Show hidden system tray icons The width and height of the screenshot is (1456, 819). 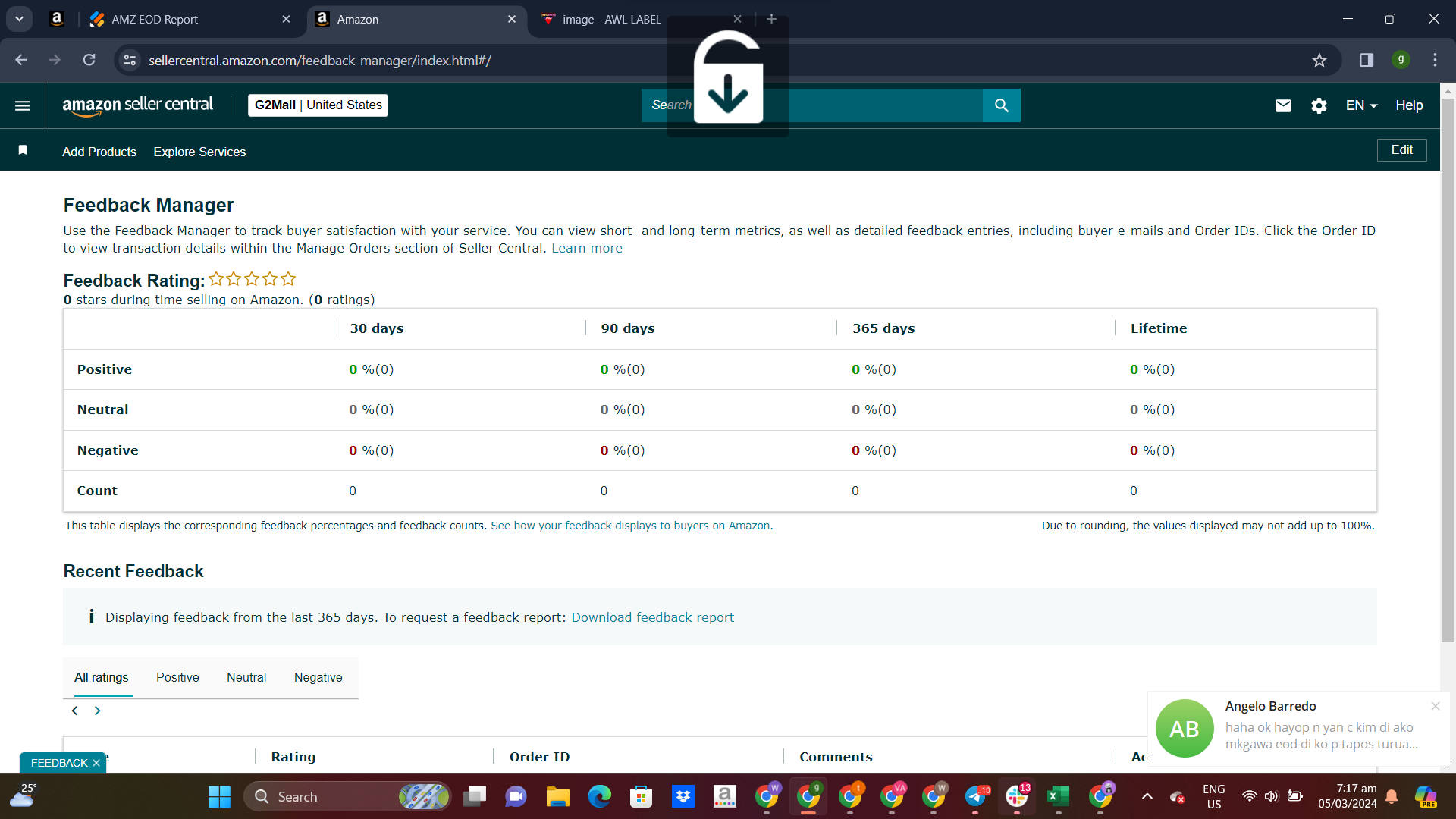[x=1147, y=796]
